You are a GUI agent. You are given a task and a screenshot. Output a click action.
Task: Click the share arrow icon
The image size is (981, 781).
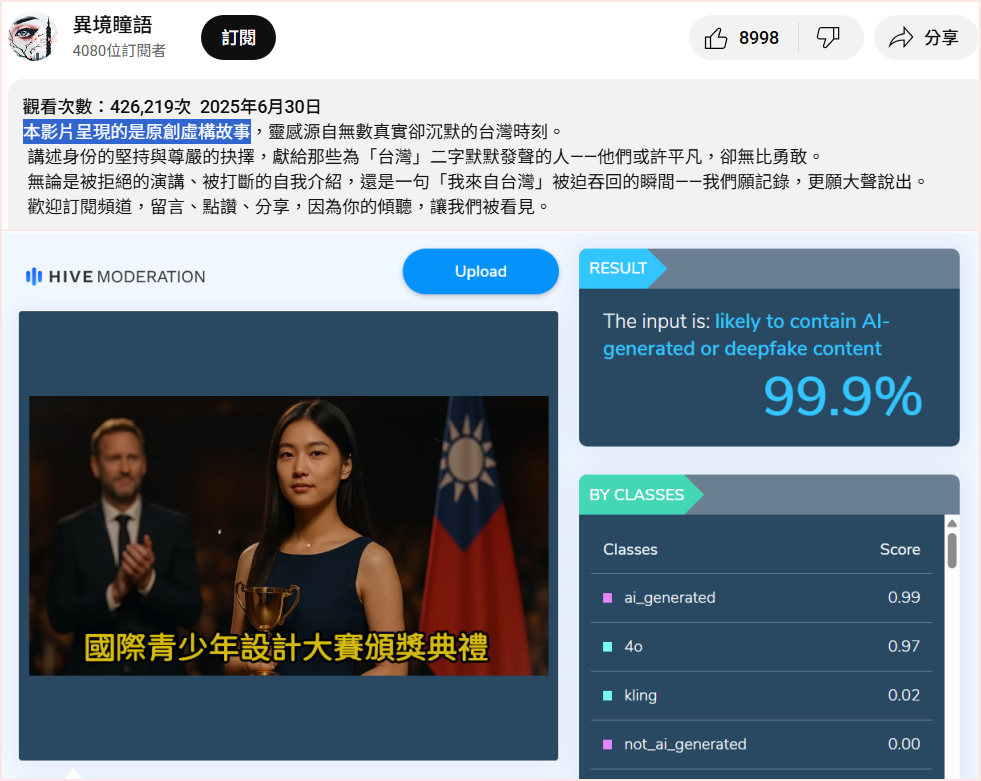click(x=901, y=38)
